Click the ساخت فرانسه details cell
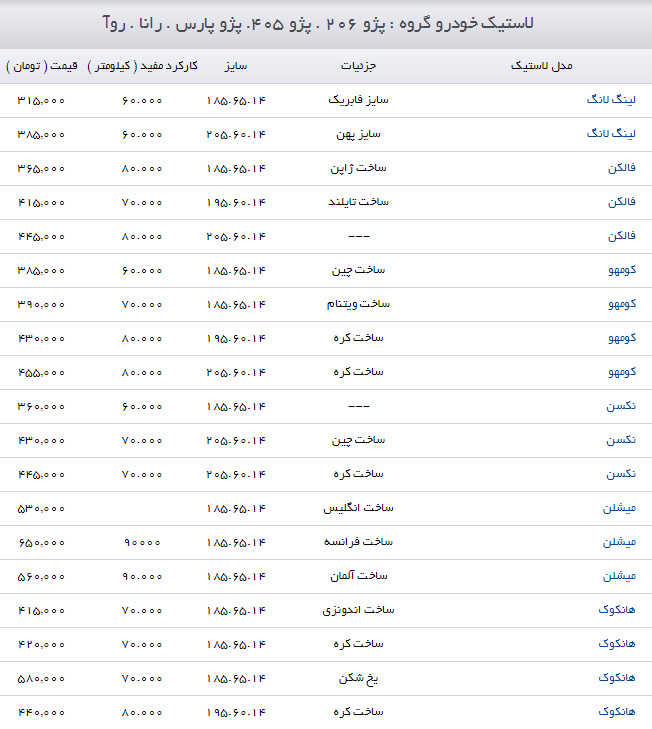 (359, 542)
